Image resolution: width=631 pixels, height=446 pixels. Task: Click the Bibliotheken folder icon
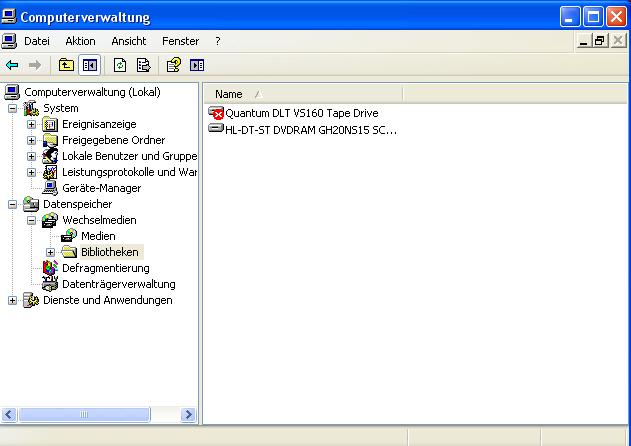69,252
